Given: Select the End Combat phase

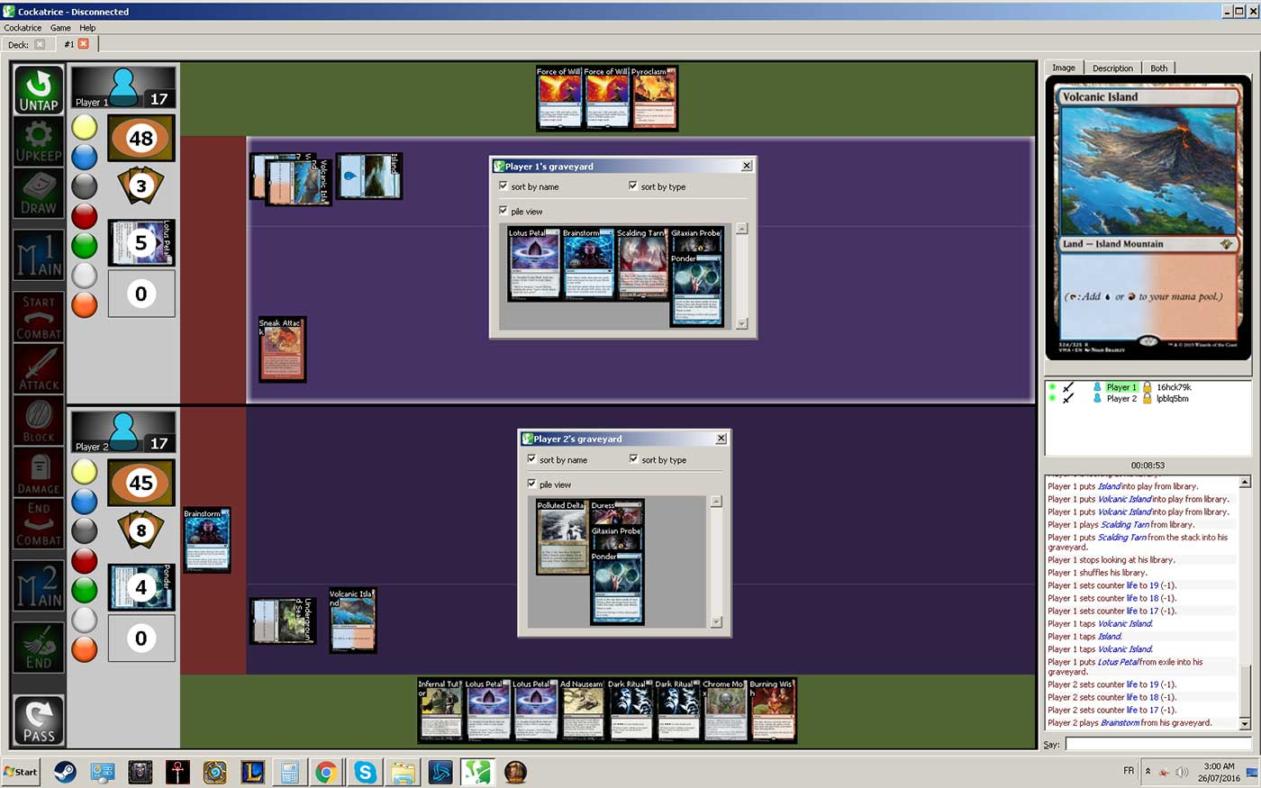Looking at the screenshot, I should pos(38,526).
